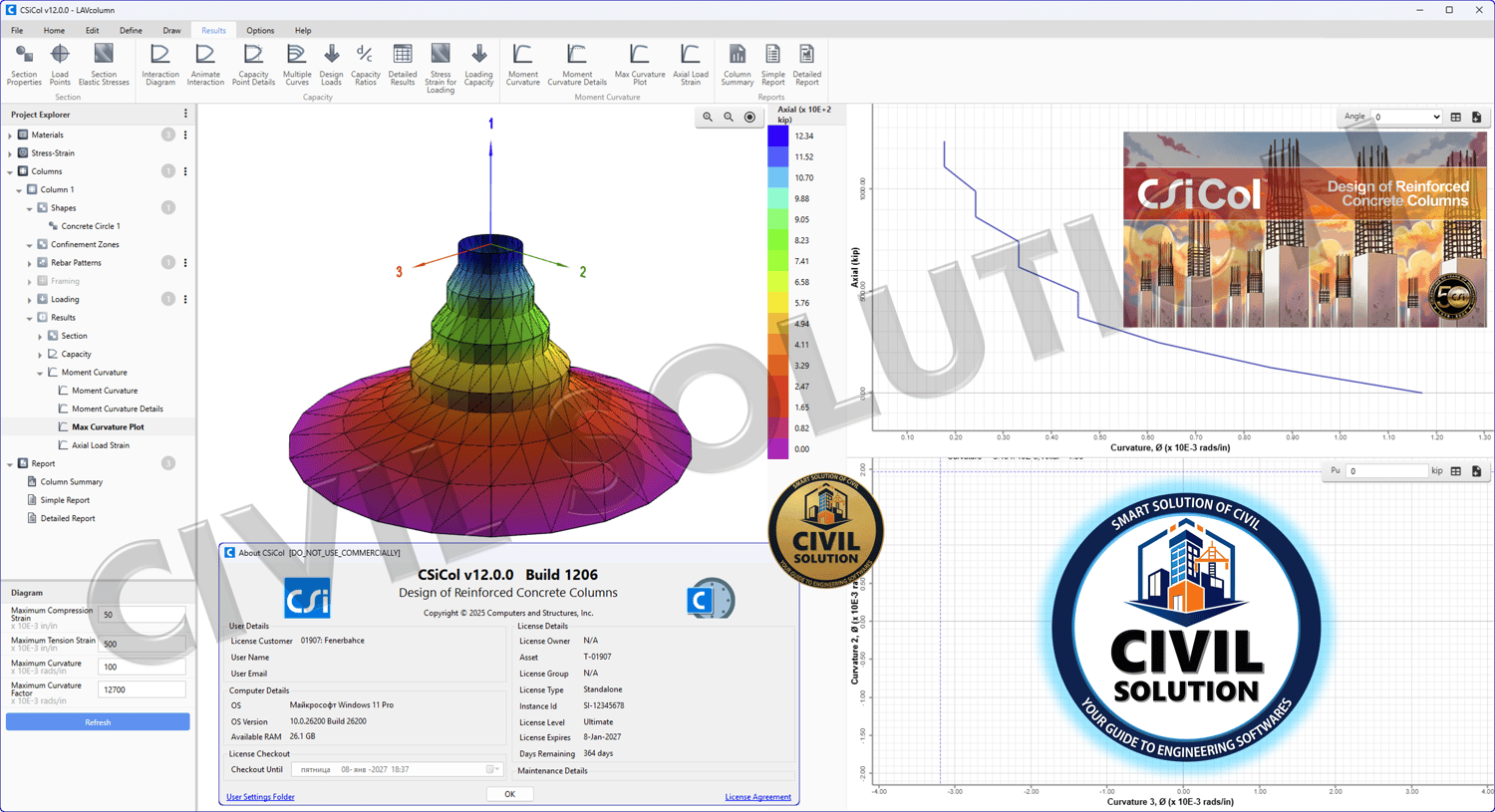Screen dimensions: 1495x812
Task: Click the Moment Curvature ribbon button
Action: [x=522, y=65]
